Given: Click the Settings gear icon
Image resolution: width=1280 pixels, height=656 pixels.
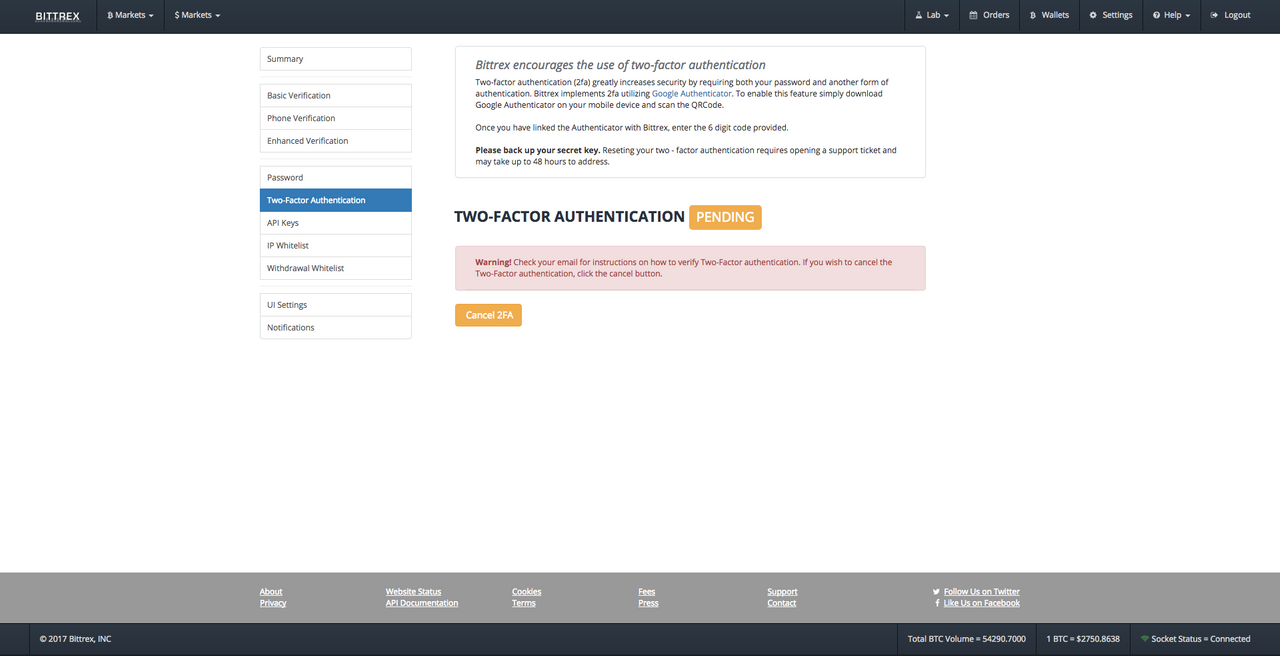Looking at the screenshot, I should (1093, 16).
